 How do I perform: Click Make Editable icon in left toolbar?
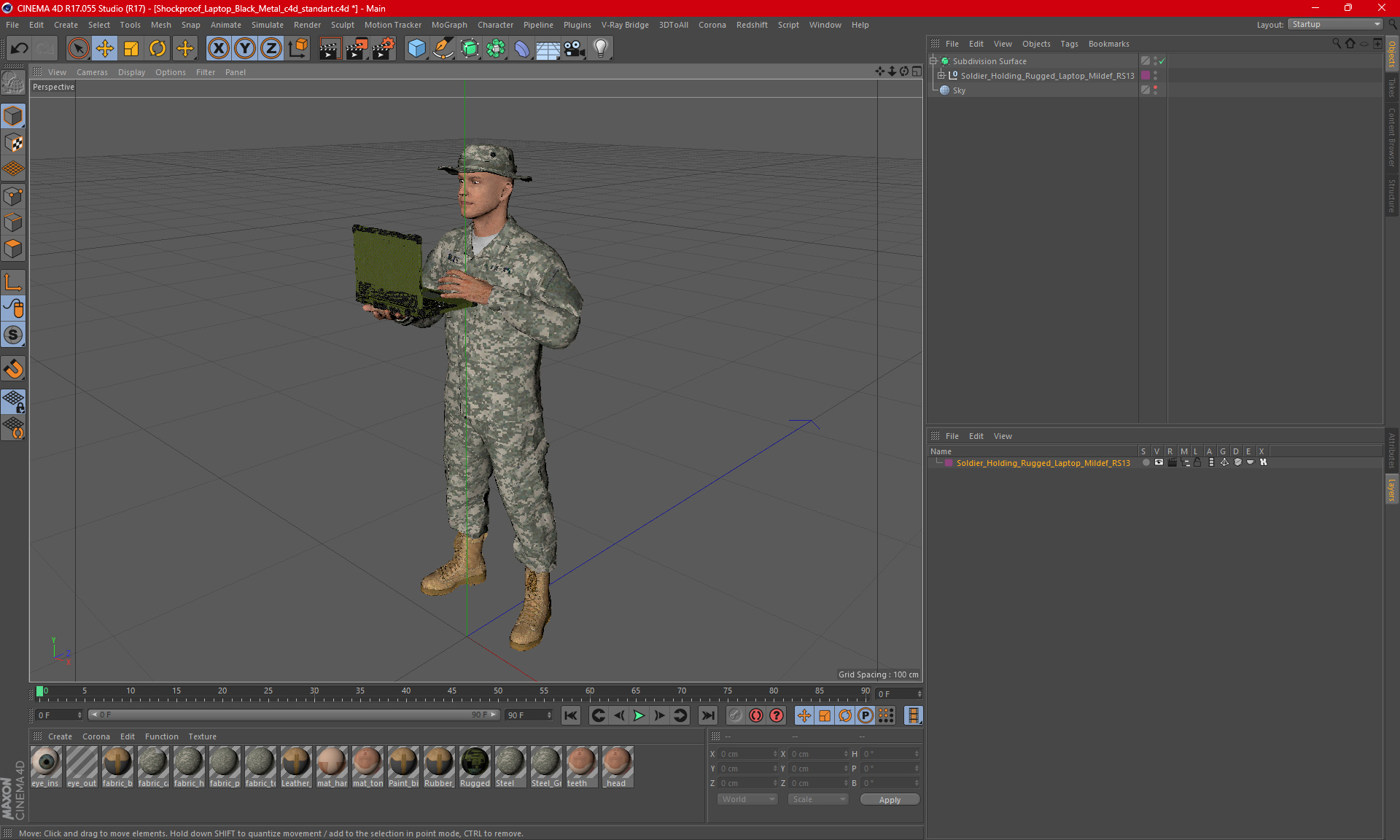pos(13,82)
